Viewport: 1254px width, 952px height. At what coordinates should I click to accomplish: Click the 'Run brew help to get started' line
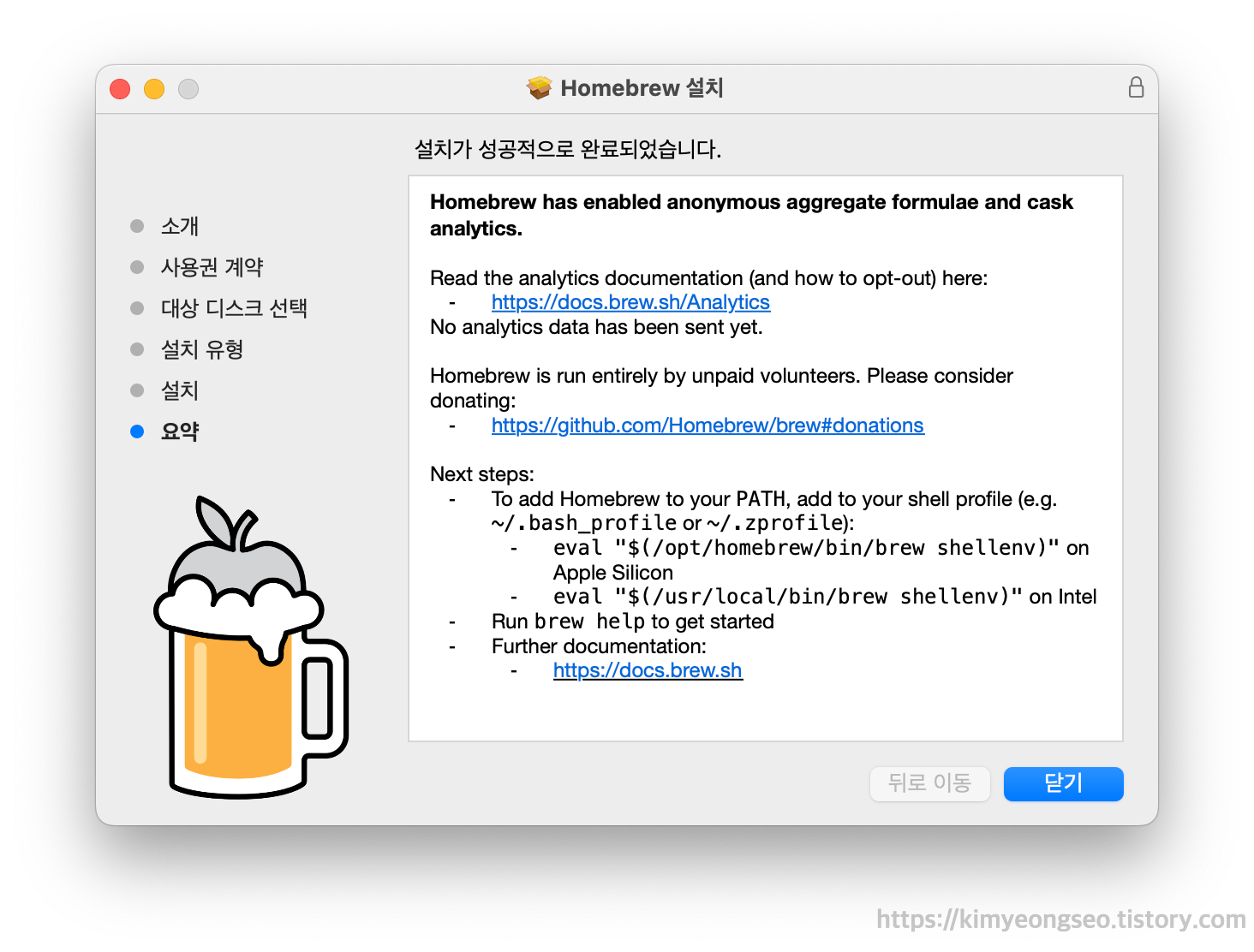633,622
